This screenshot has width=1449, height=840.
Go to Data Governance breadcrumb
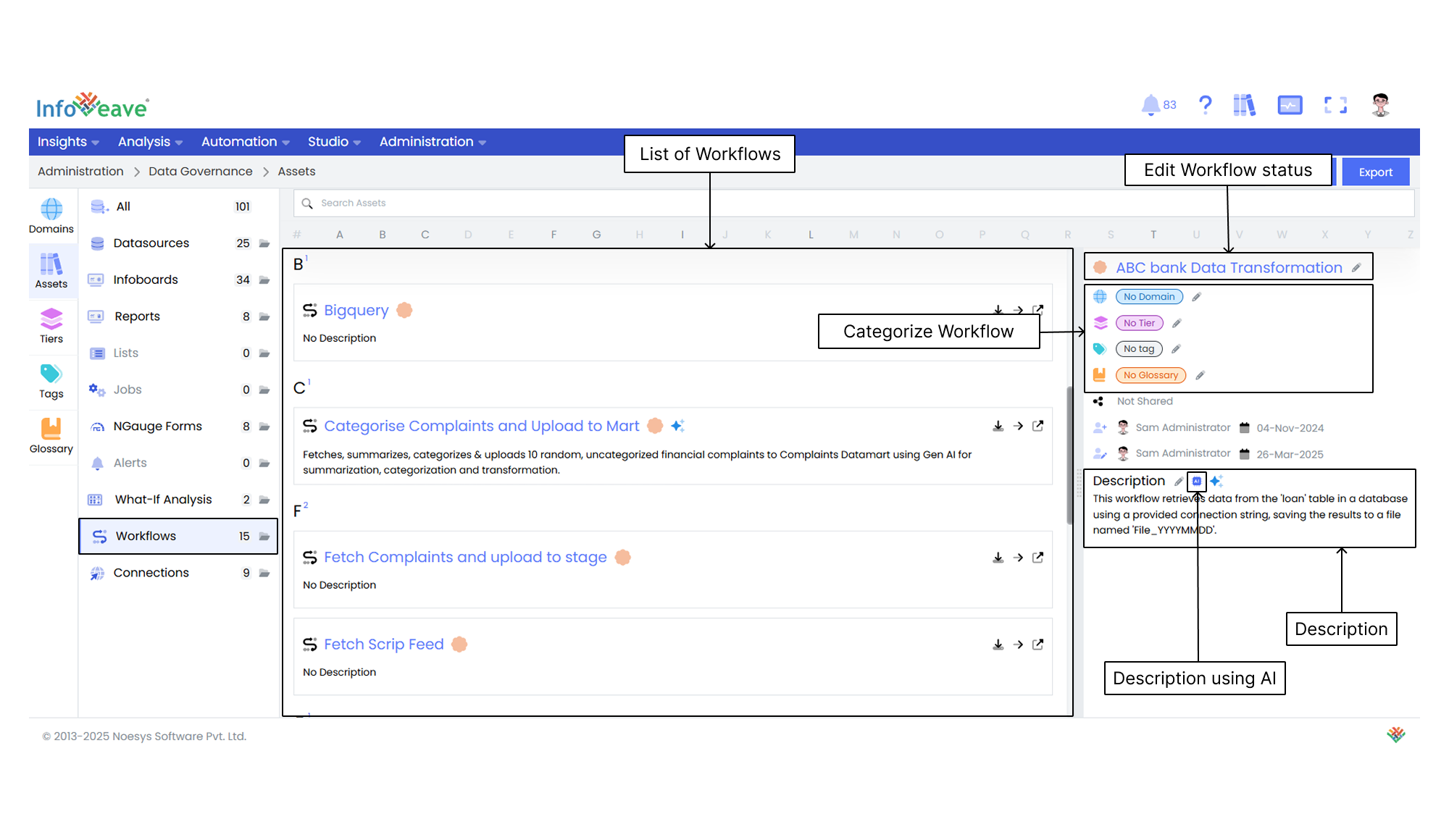(x=200, y=172)
